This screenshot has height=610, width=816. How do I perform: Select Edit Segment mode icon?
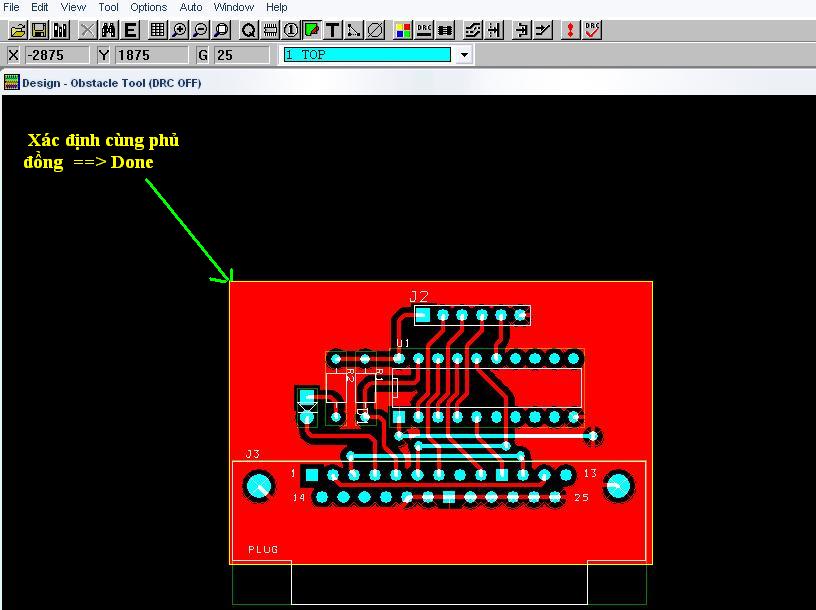(521, 31)
